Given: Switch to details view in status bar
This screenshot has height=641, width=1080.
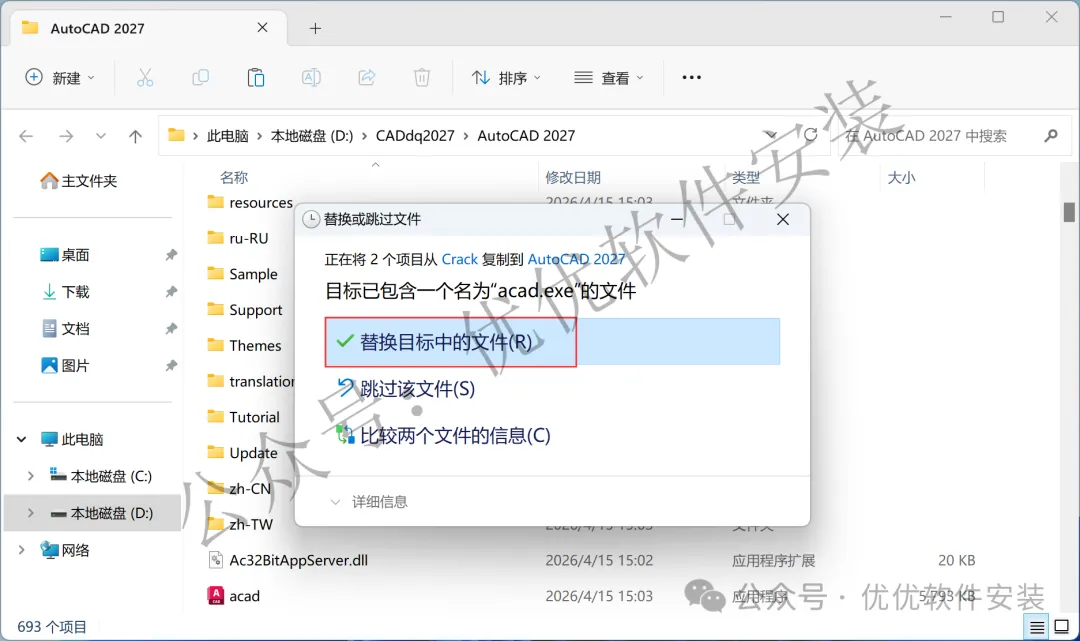Looking at the screenshot, I should 1037,627.
